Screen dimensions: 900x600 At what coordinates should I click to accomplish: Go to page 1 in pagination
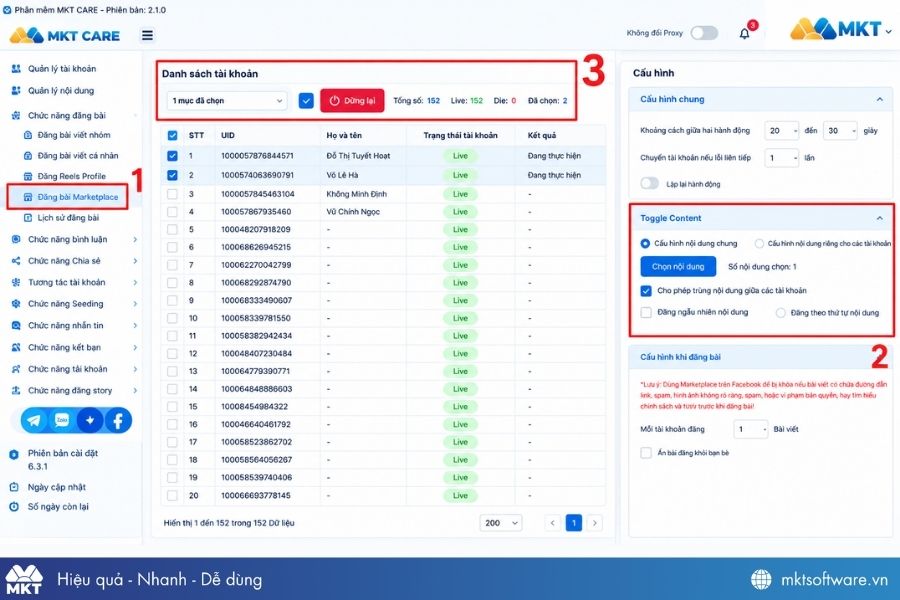click(x=573, y=523)
